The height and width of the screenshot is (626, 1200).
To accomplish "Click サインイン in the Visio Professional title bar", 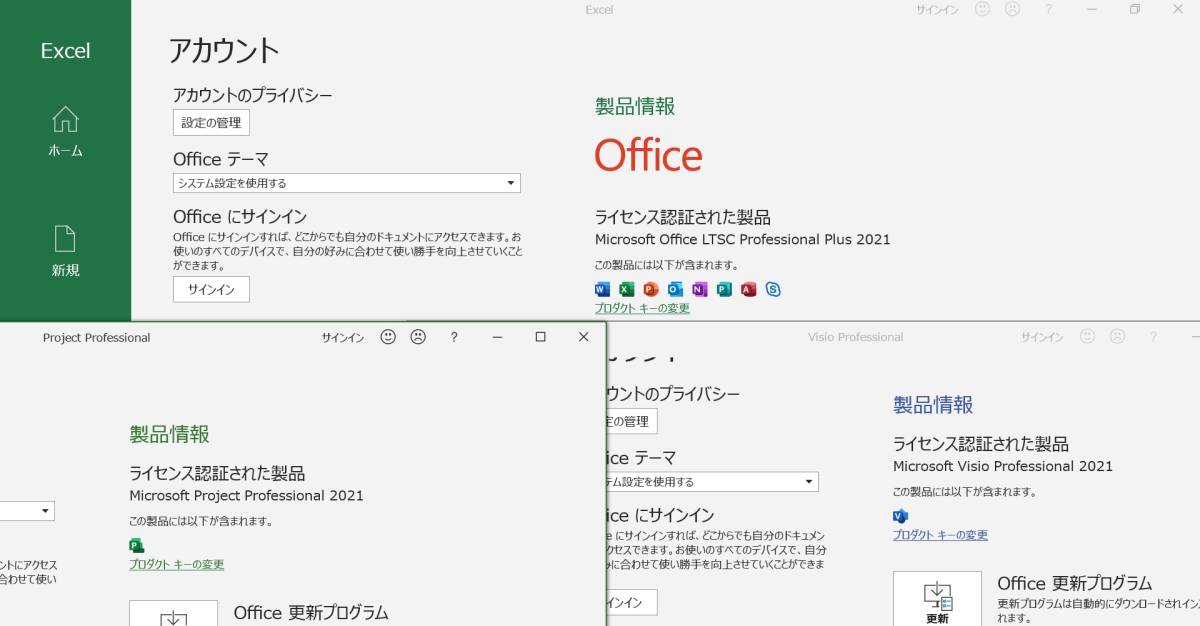I will pyautogui.click(x=1042, y=337).
